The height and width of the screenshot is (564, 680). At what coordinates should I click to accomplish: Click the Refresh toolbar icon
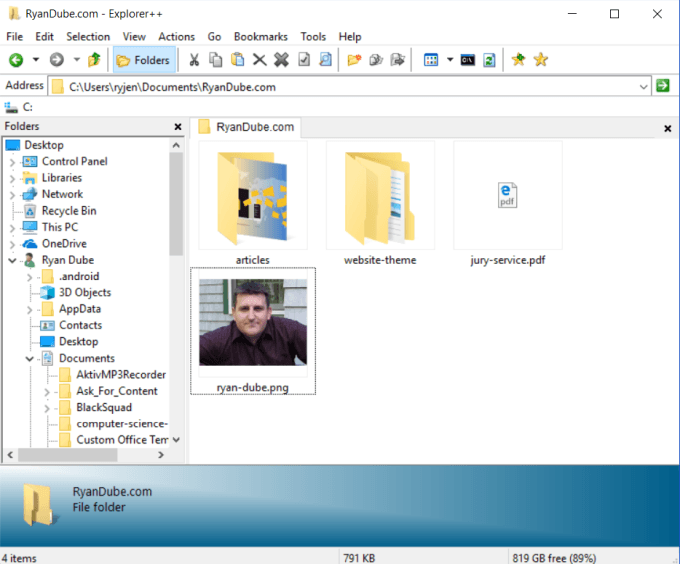[489, 60]
